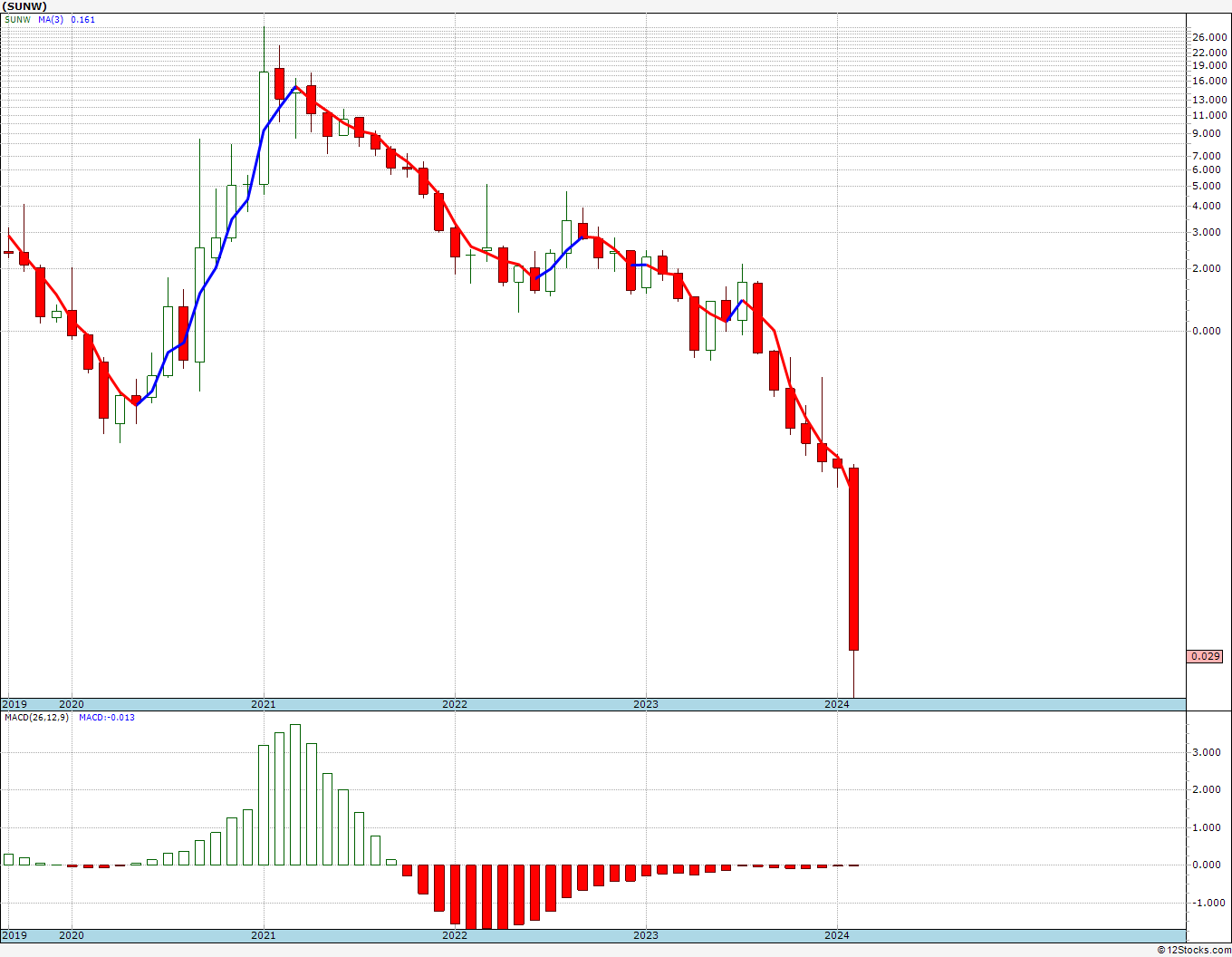
Task: Select 2024 on the MACD panel time axis
Action: click(837, 935)
